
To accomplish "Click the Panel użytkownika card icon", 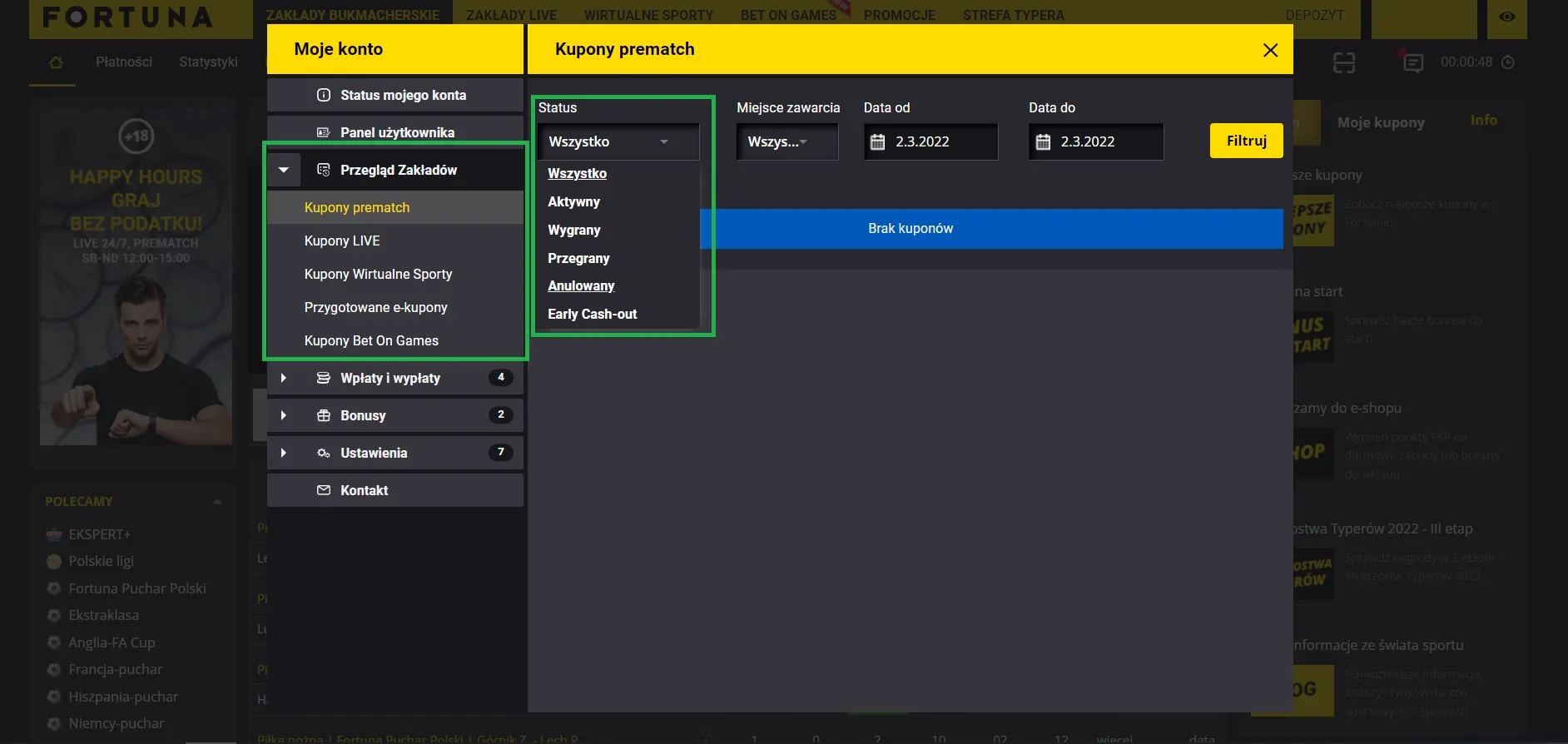I will pos(324,132).
